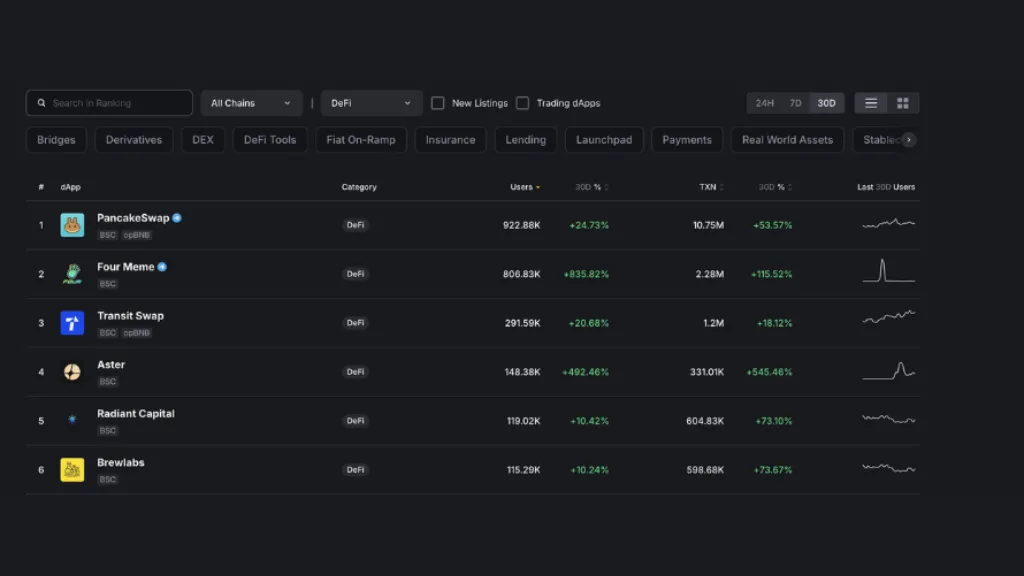Click the Transit Swap blue logo icon
1024x576 pixels.
(72, 323)
